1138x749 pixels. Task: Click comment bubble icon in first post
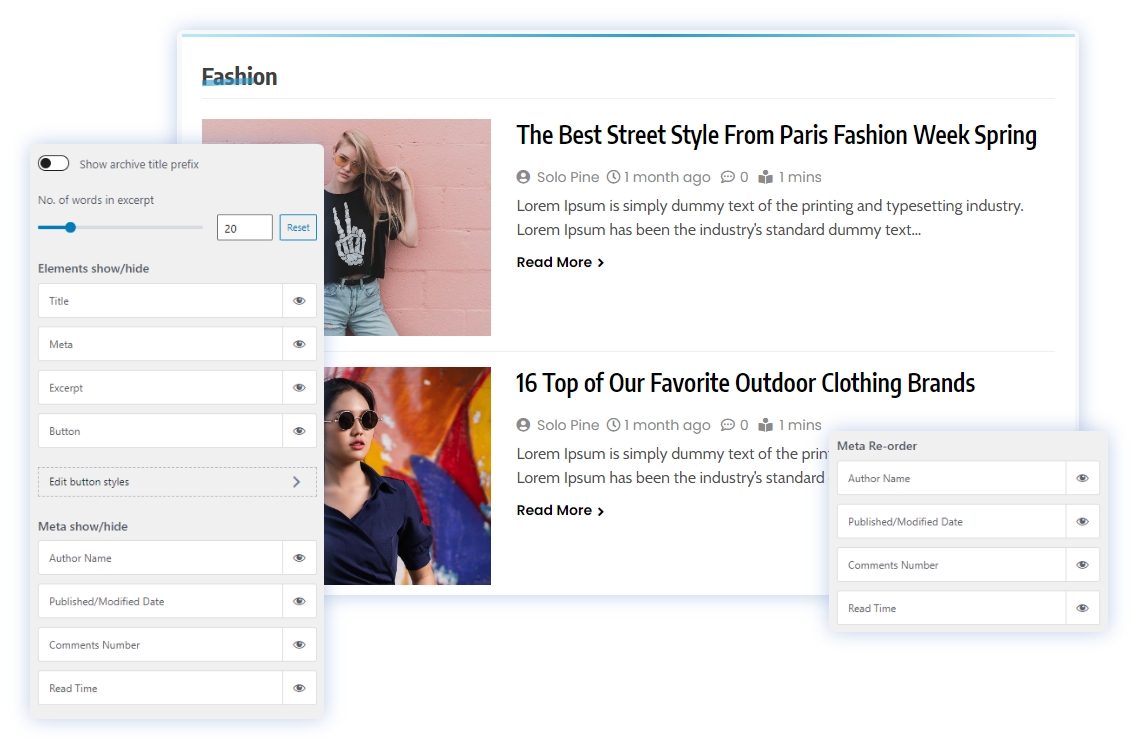(727, 177)
